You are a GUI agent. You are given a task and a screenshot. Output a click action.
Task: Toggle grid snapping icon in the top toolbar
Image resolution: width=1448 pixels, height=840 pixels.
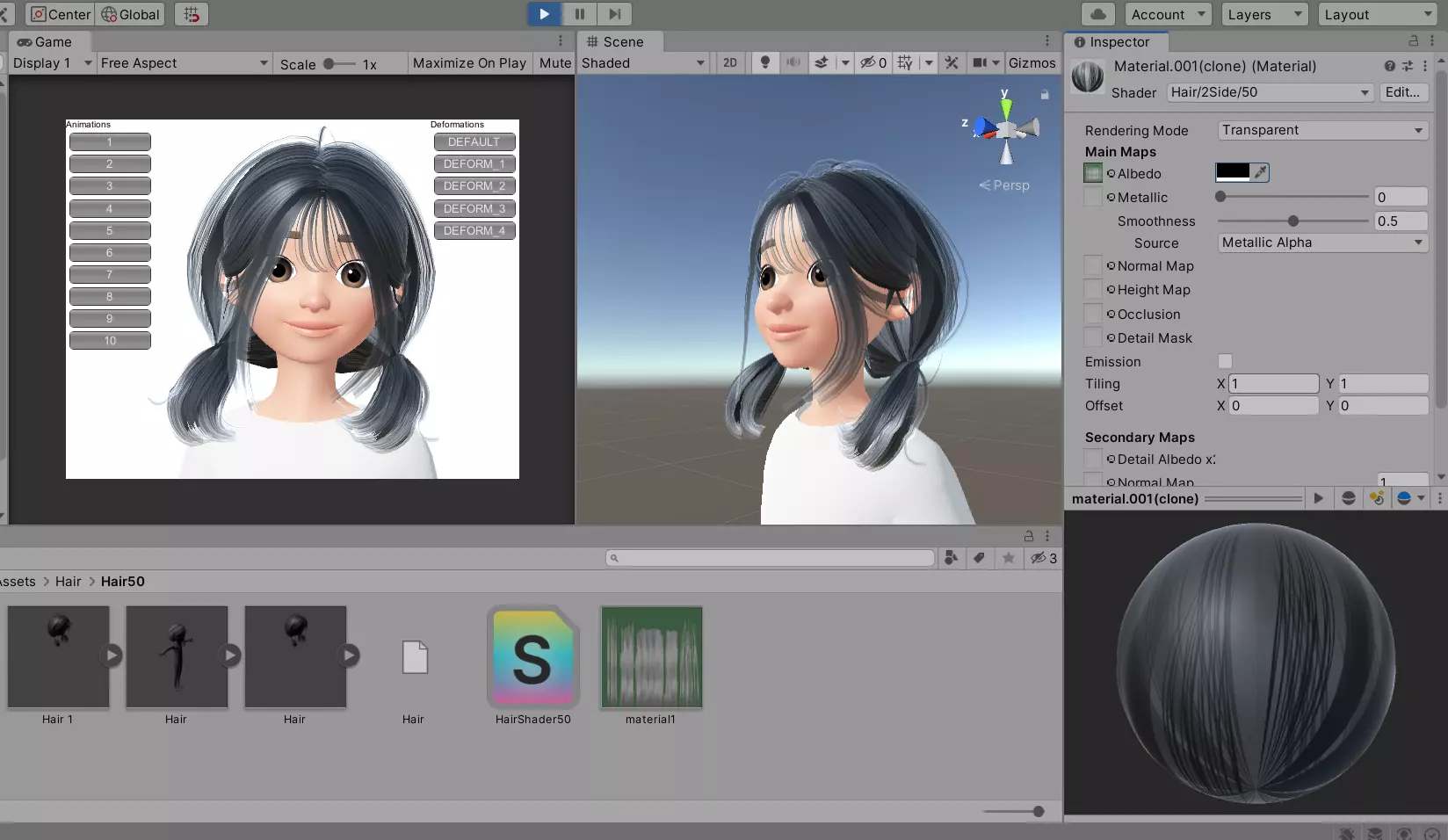pos(192,15)
